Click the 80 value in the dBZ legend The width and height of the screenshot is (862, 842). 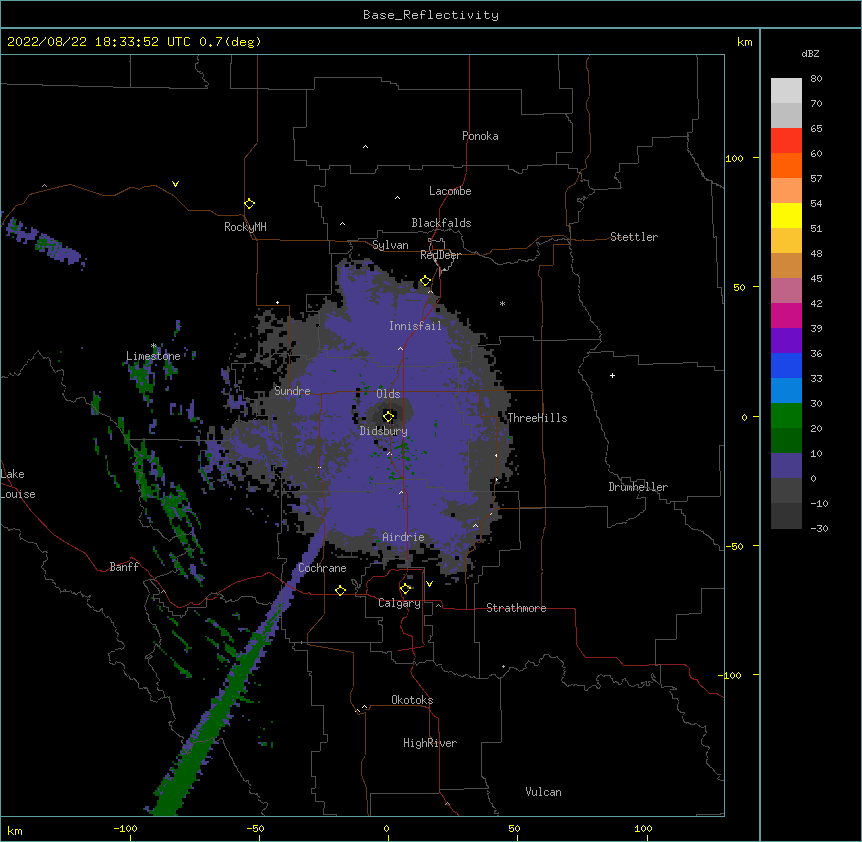tap(816, 79)
